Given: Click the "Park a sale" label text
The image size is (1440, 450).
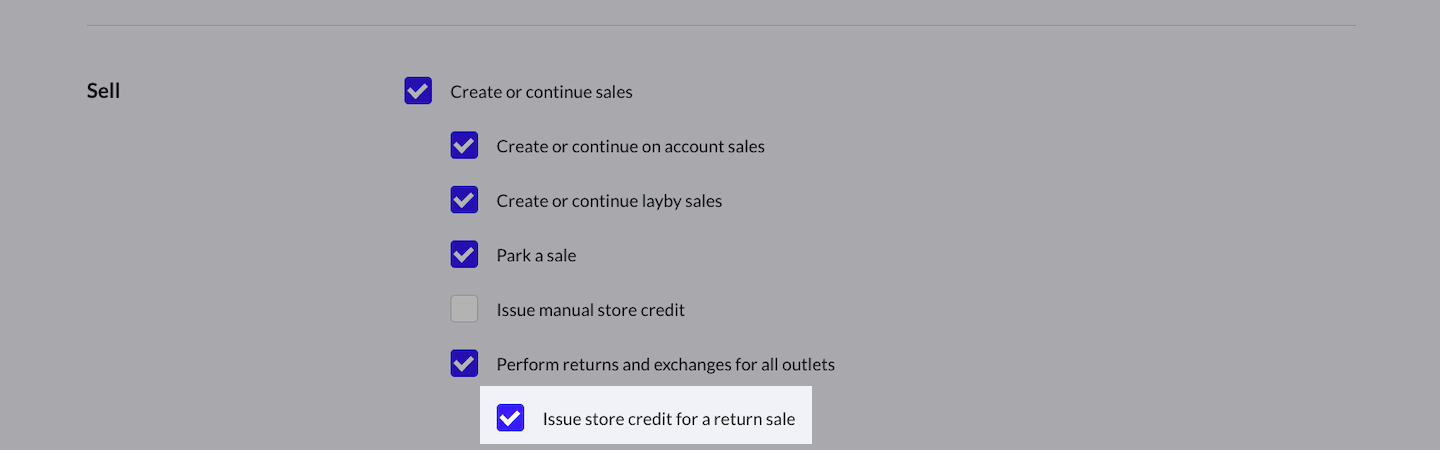Looking at the screenshot, I should [x=536, y=256].
